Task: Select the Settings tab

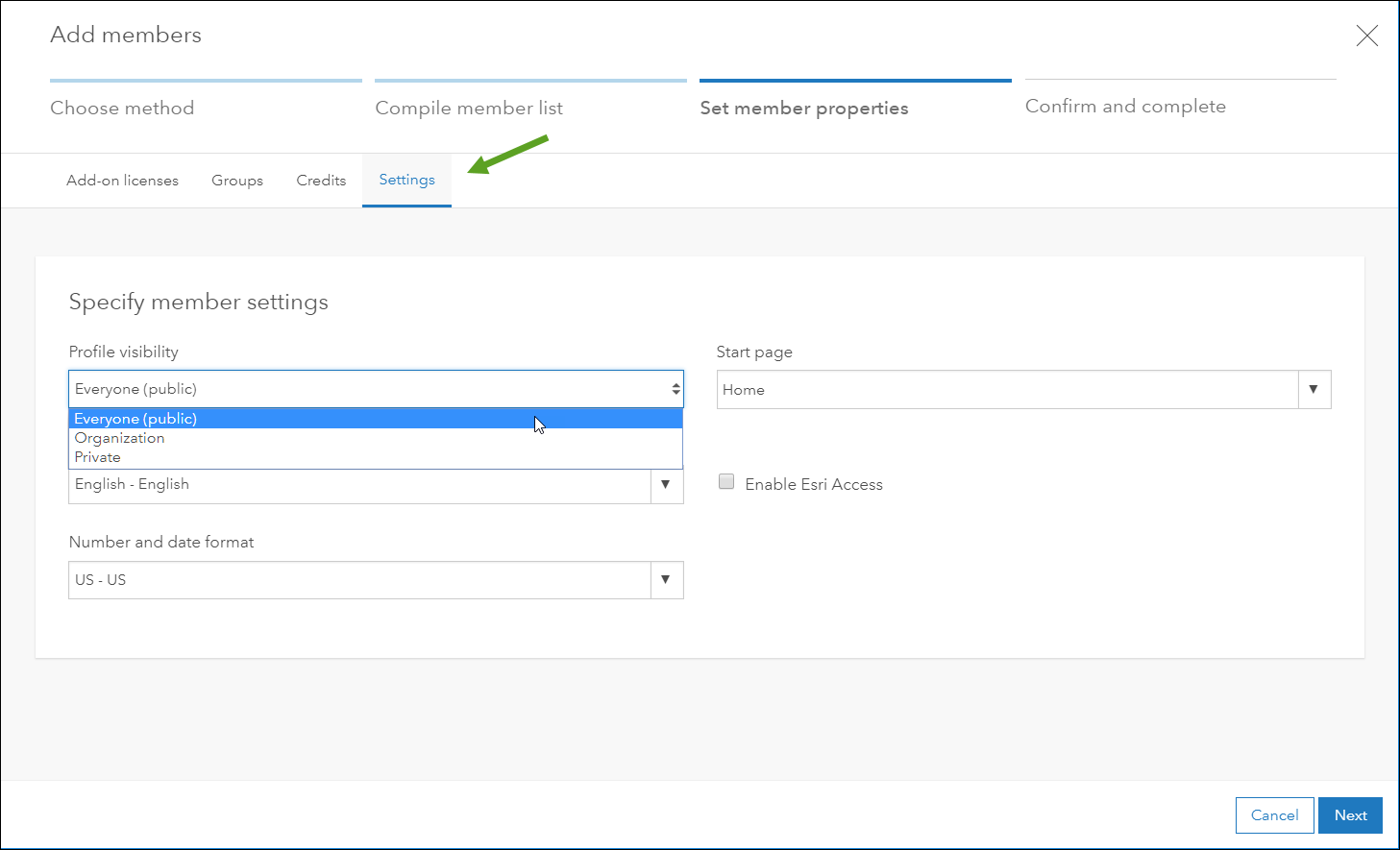Action: (406, 180)
